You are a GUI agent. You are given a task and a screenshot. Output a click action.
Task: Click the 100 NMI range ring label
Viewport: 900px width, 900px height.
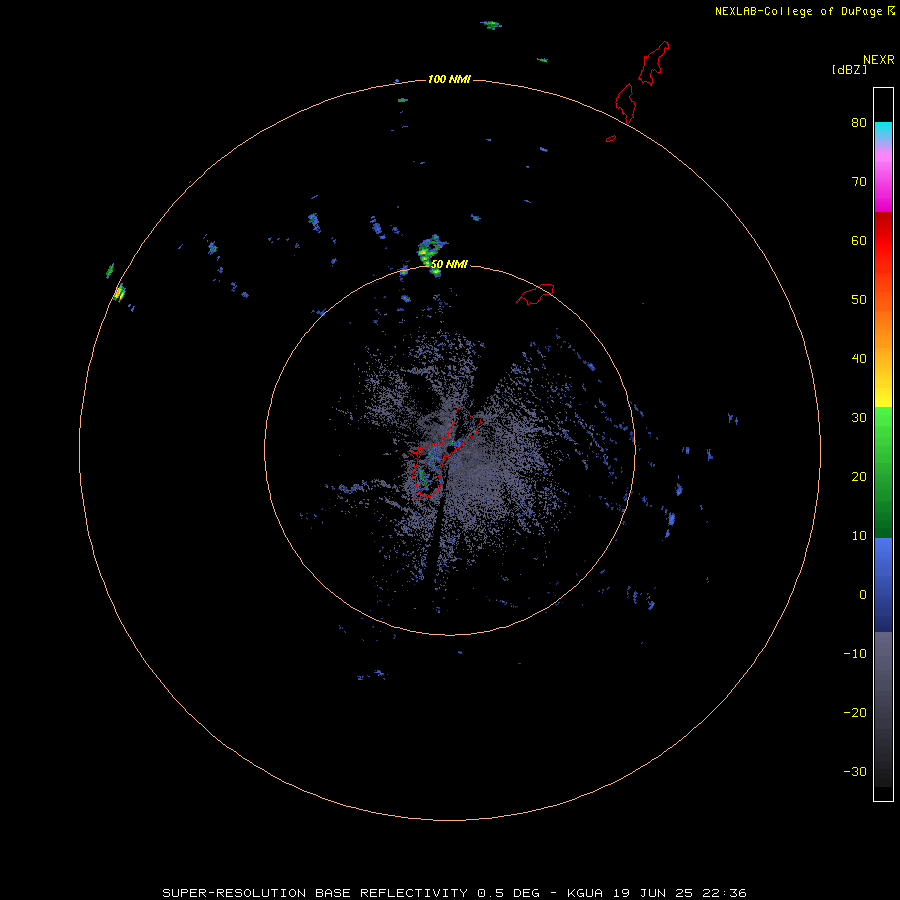449,79
